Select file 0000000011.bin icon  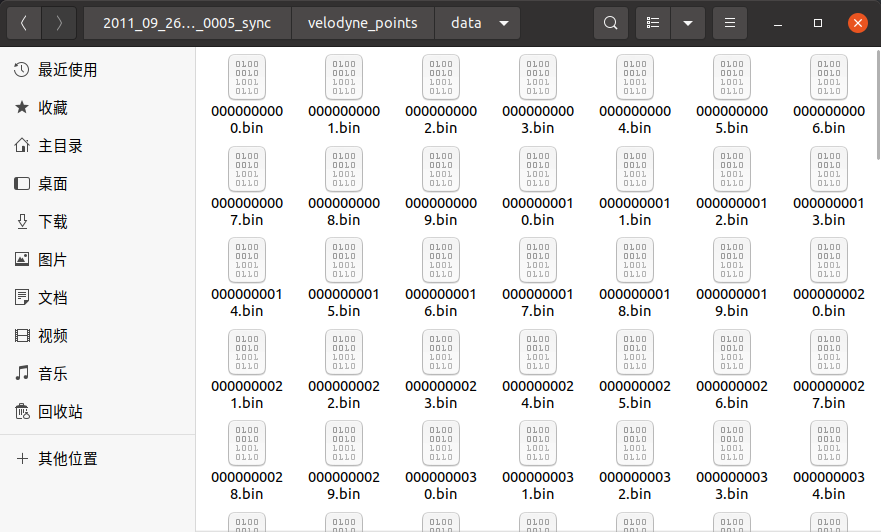point(635,169)
